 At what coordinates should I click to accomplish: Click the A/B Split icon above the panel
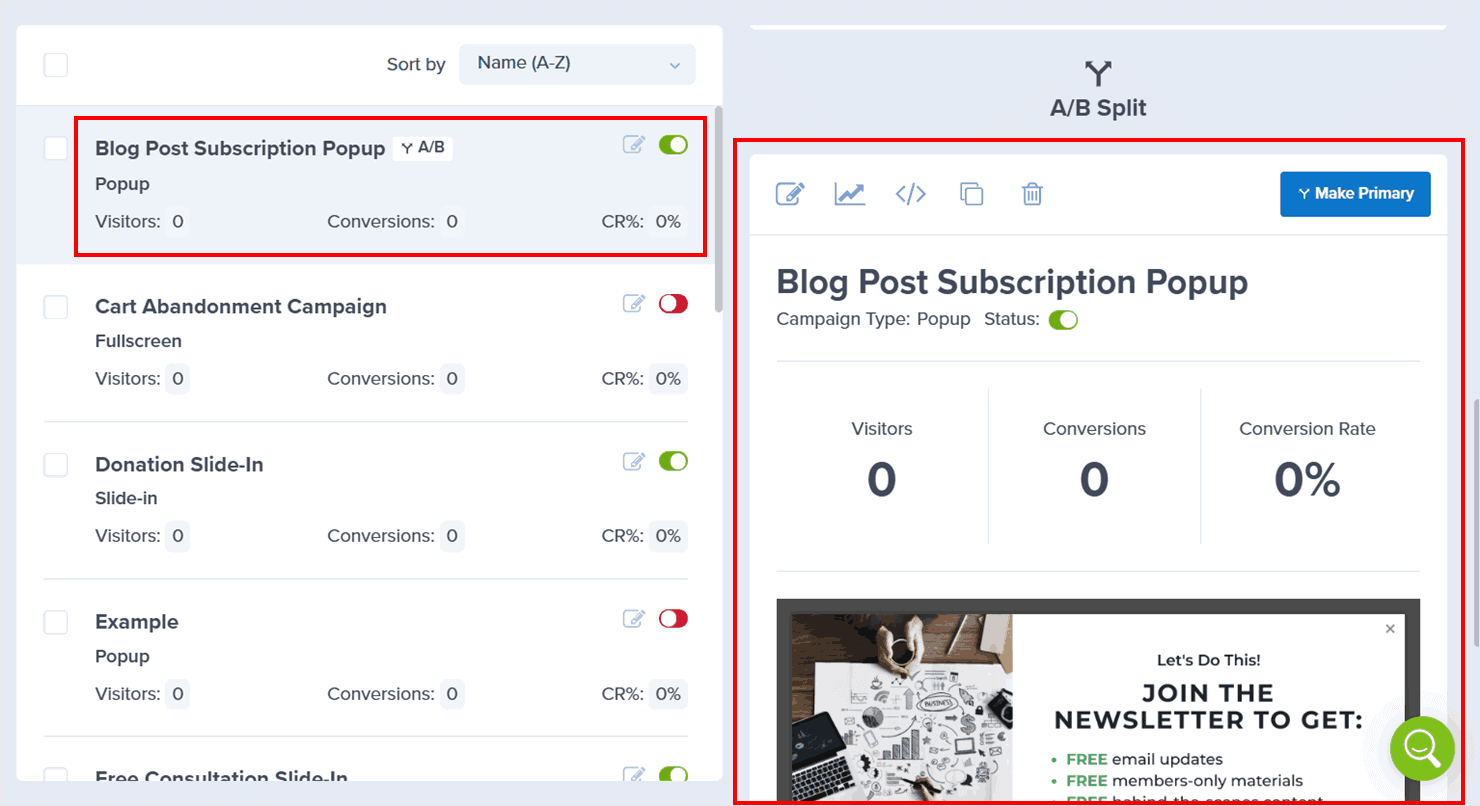point(1098,73)
